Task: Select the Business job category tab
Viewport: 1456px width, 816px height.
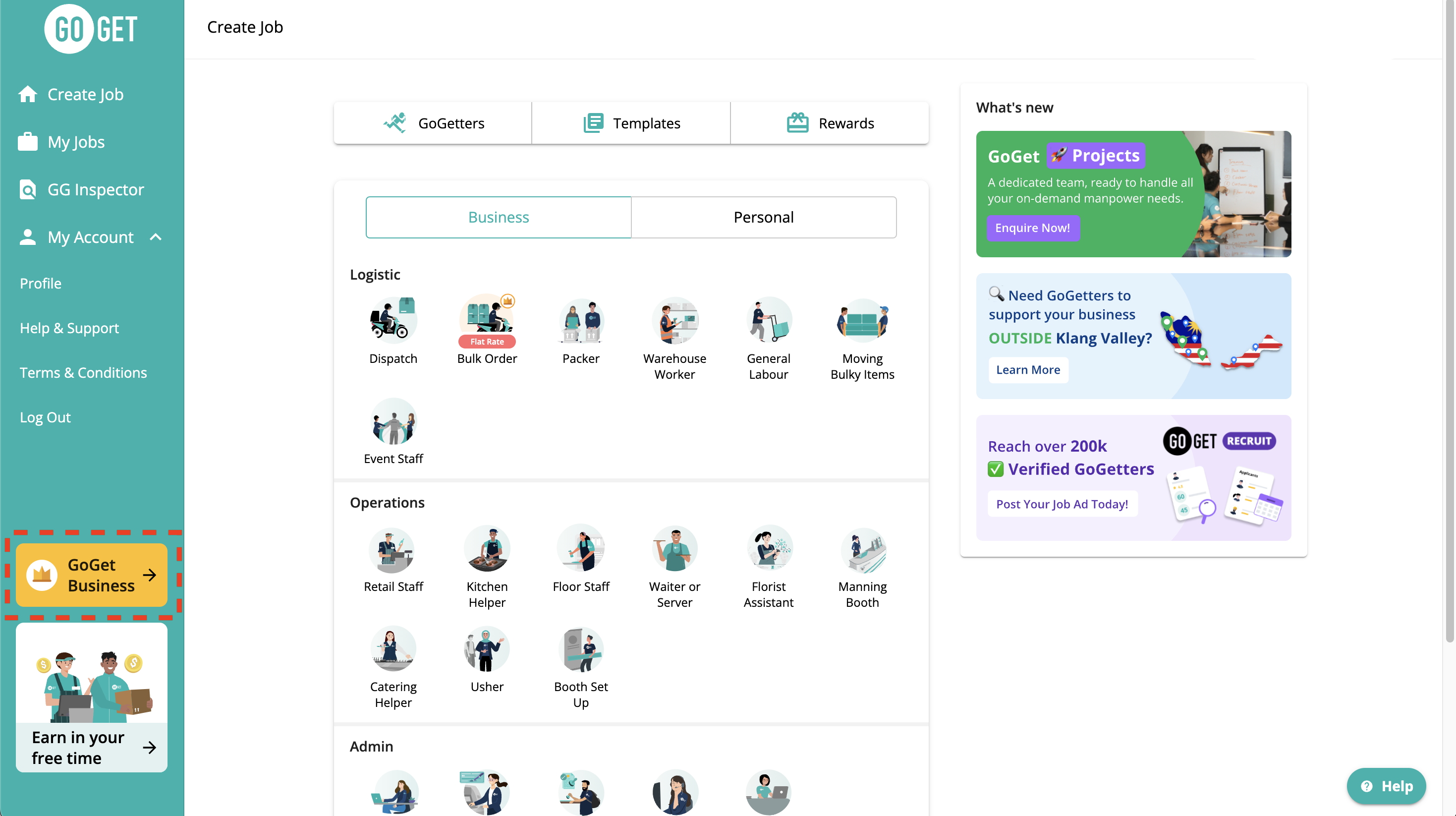Action: click(x=499, y=217)
